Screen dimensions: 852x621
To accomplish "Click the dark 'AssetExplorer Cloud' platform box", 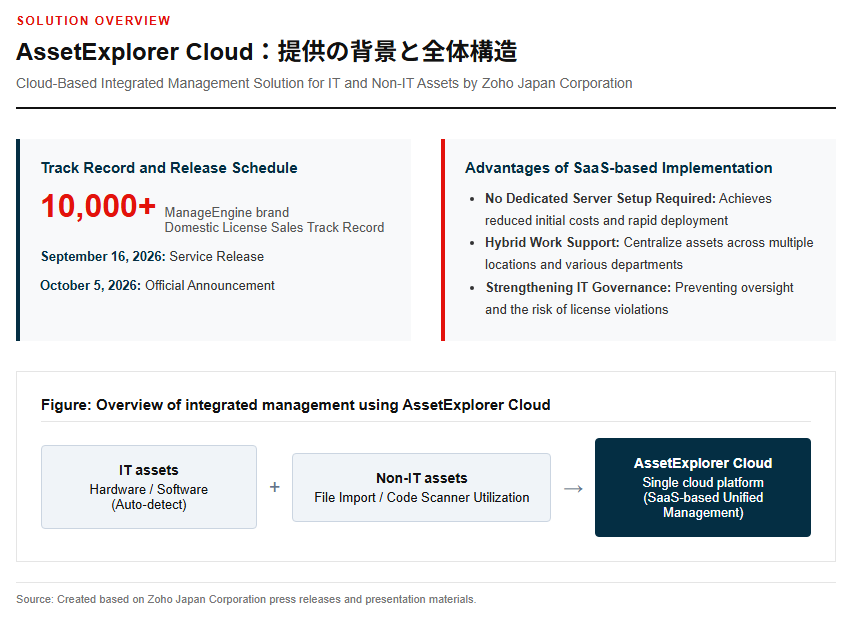I will (x=703, y=487).
